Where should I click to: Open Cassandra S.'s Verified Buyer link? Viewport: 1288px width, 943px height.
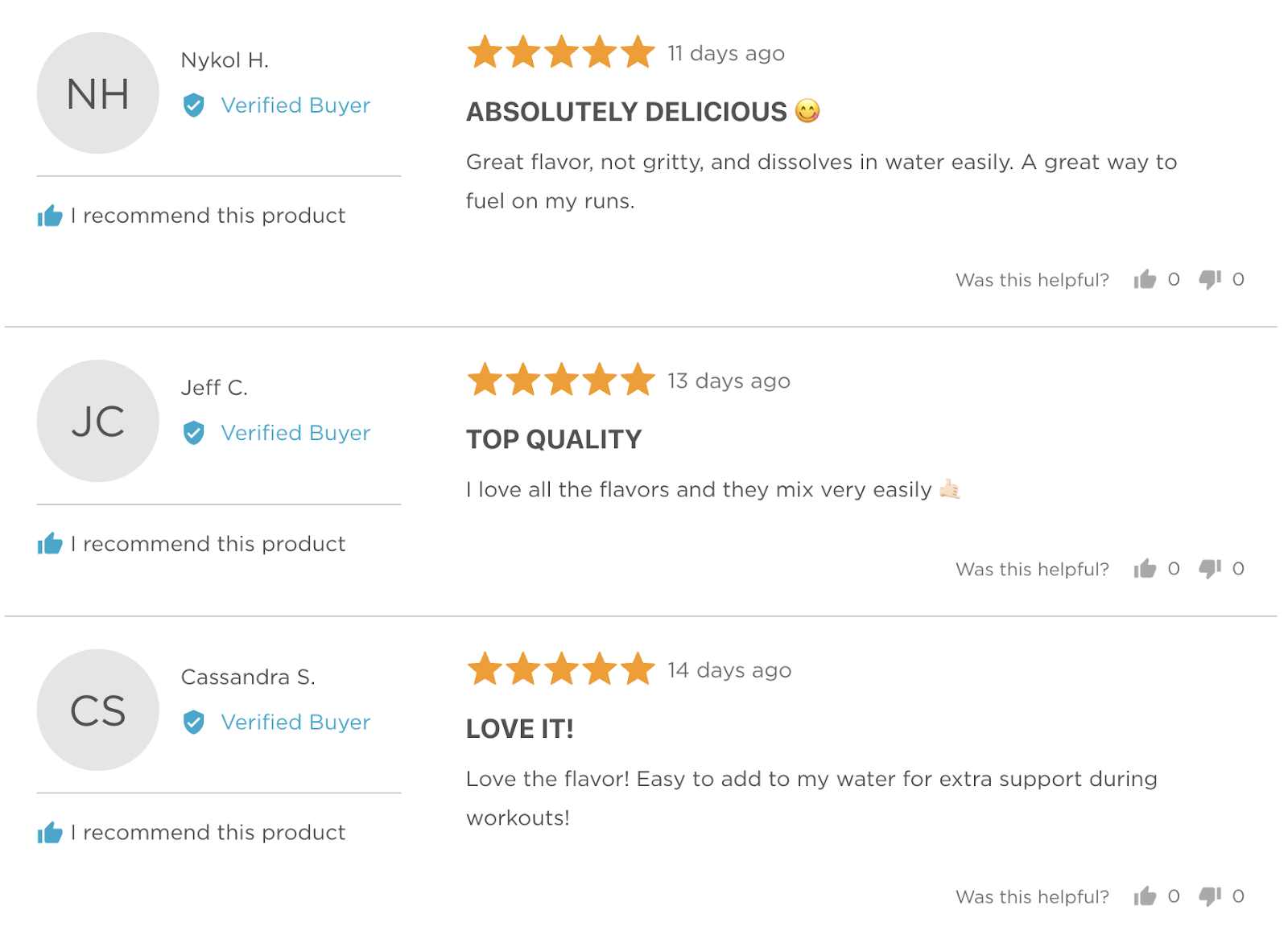click(x=295, y=723)
